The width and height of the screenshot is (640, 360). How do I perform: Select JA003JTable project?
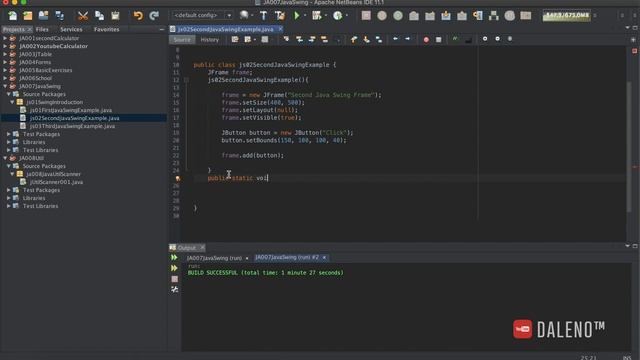36,54
